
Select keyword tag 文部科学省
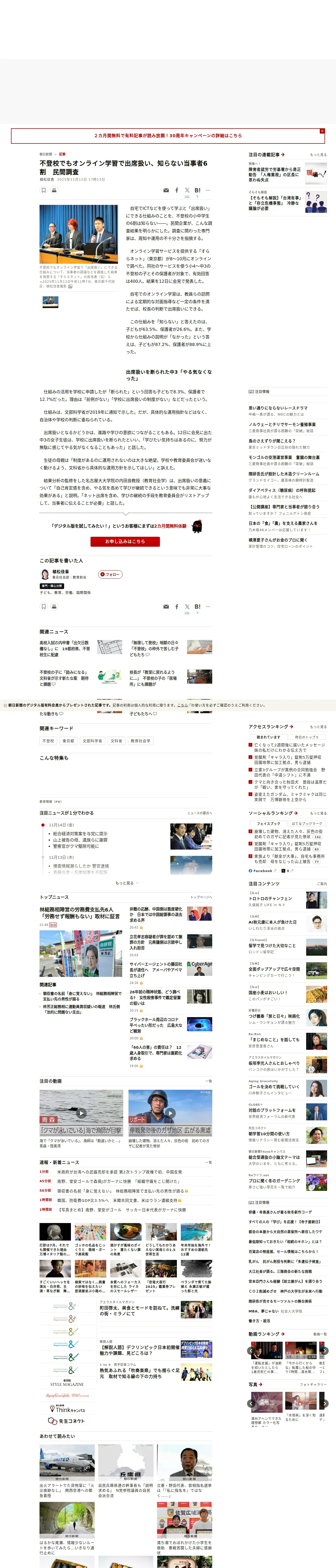click(92, 741)
